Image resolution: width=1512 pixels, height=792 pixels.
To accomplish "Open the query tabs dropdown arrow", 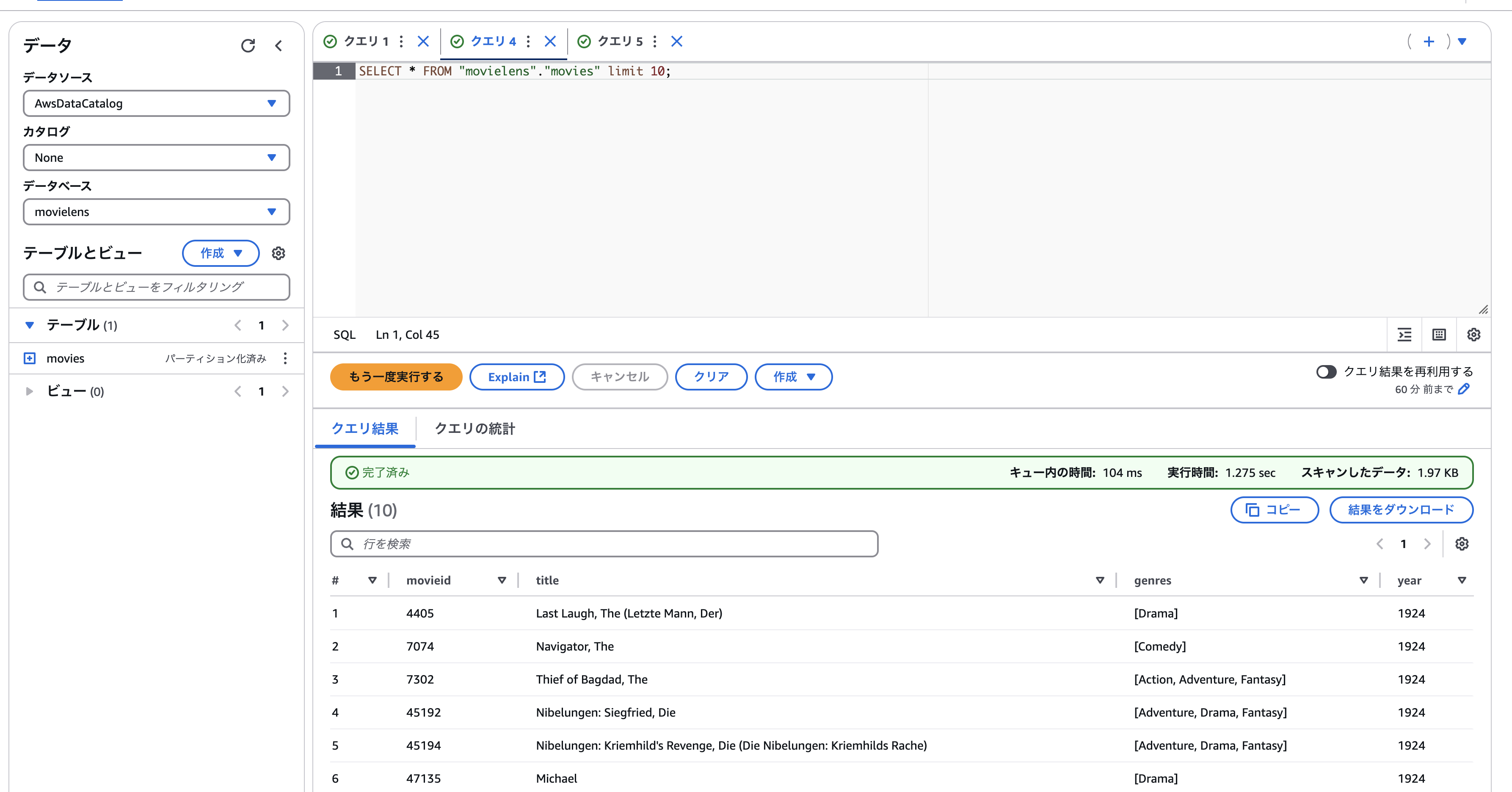I will tap(1463, 41).
